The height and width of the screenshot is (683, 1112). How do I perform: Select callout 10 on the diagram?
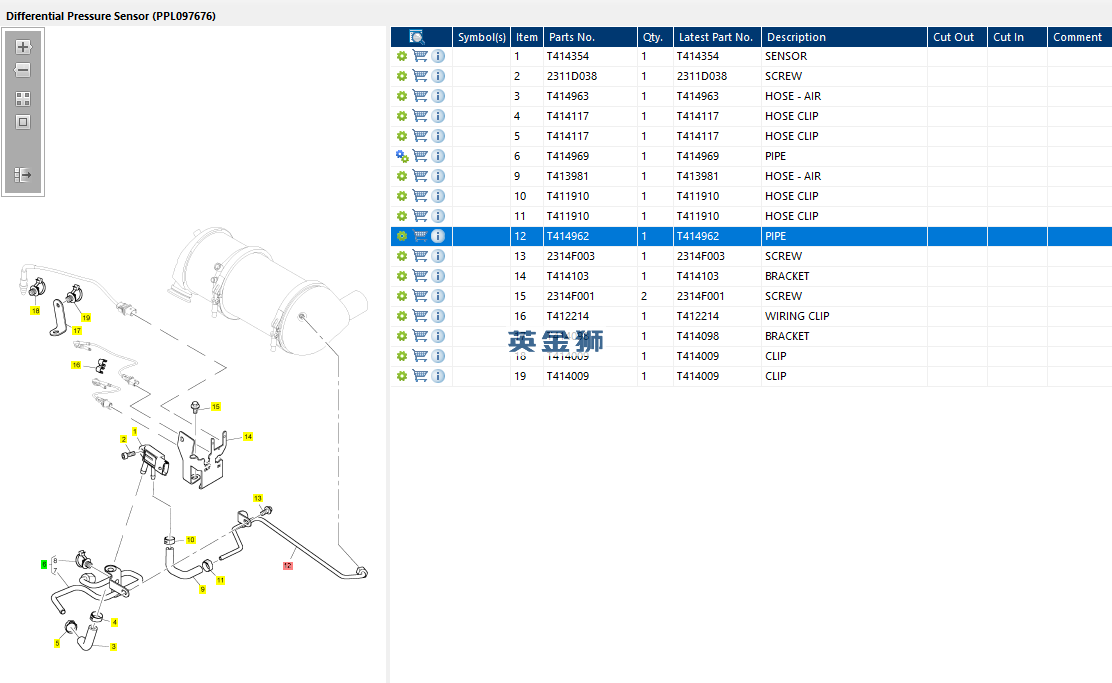coord(190,540)
